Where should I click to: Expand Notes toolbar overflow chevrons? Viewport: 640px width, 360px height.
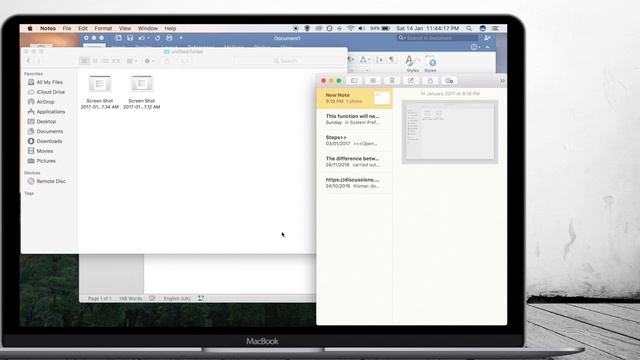click(x=502, y=81)
